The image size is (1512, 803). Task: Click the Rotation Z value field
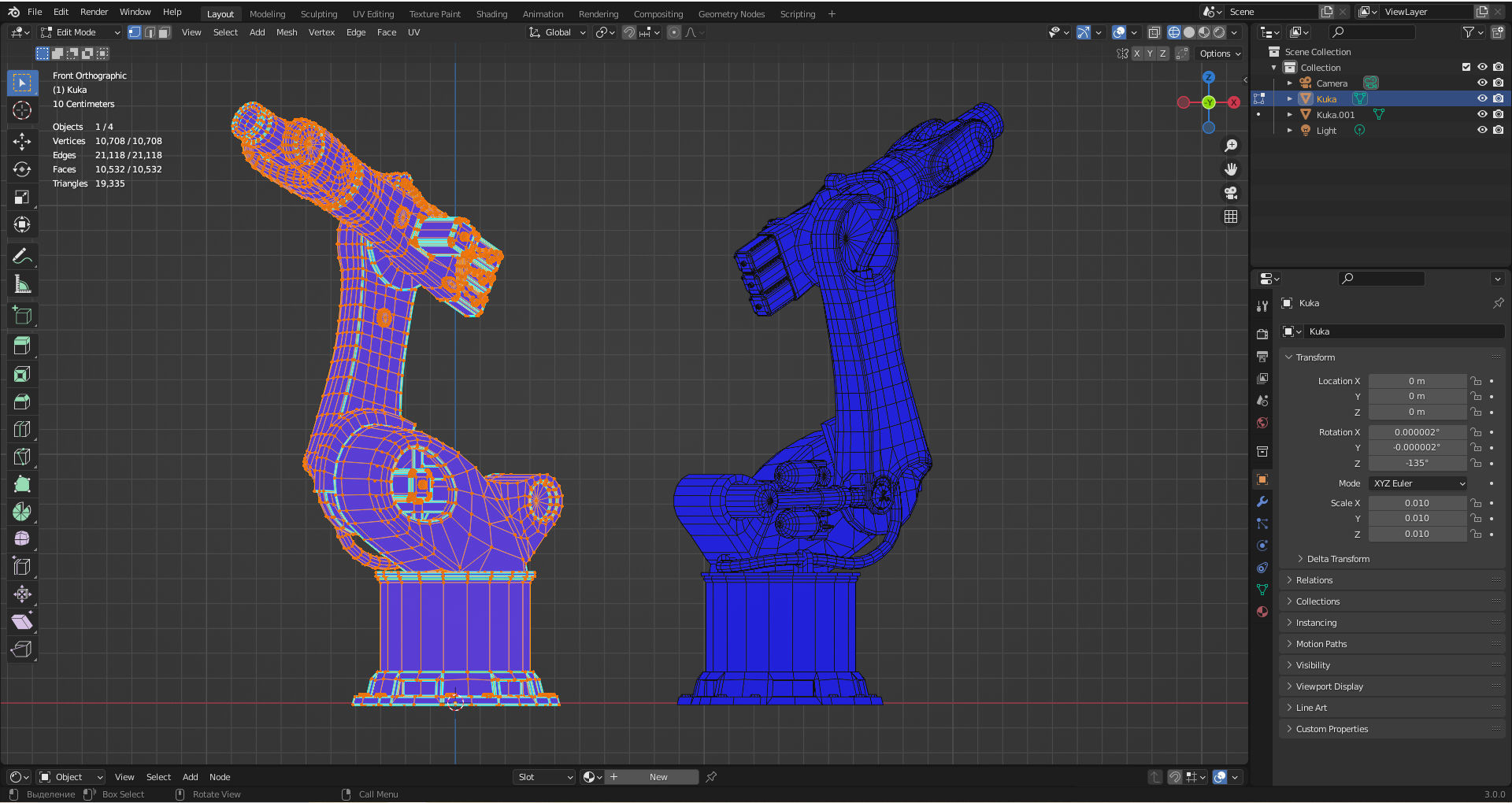click(1417, 463)
